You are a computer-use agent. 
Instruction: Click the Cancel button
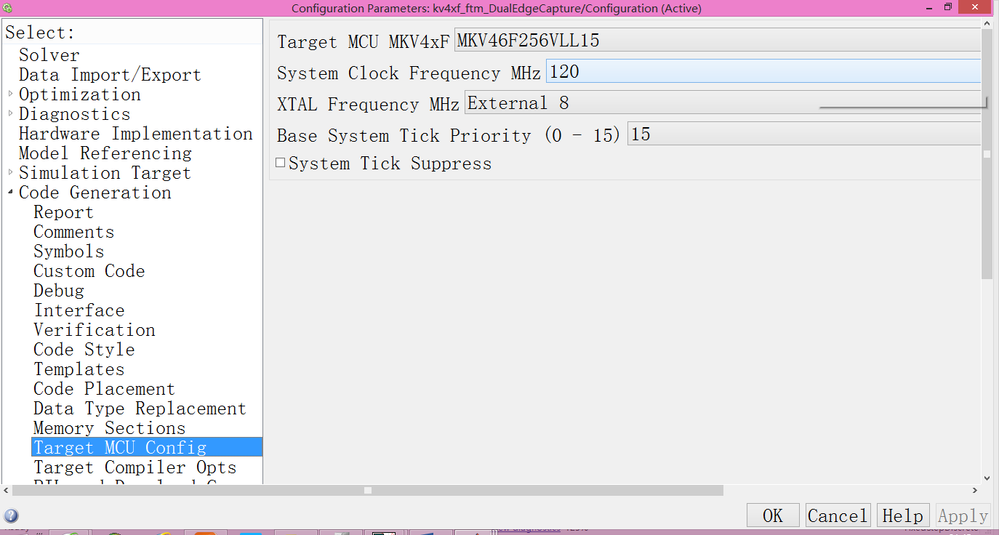tap(838, 515)
